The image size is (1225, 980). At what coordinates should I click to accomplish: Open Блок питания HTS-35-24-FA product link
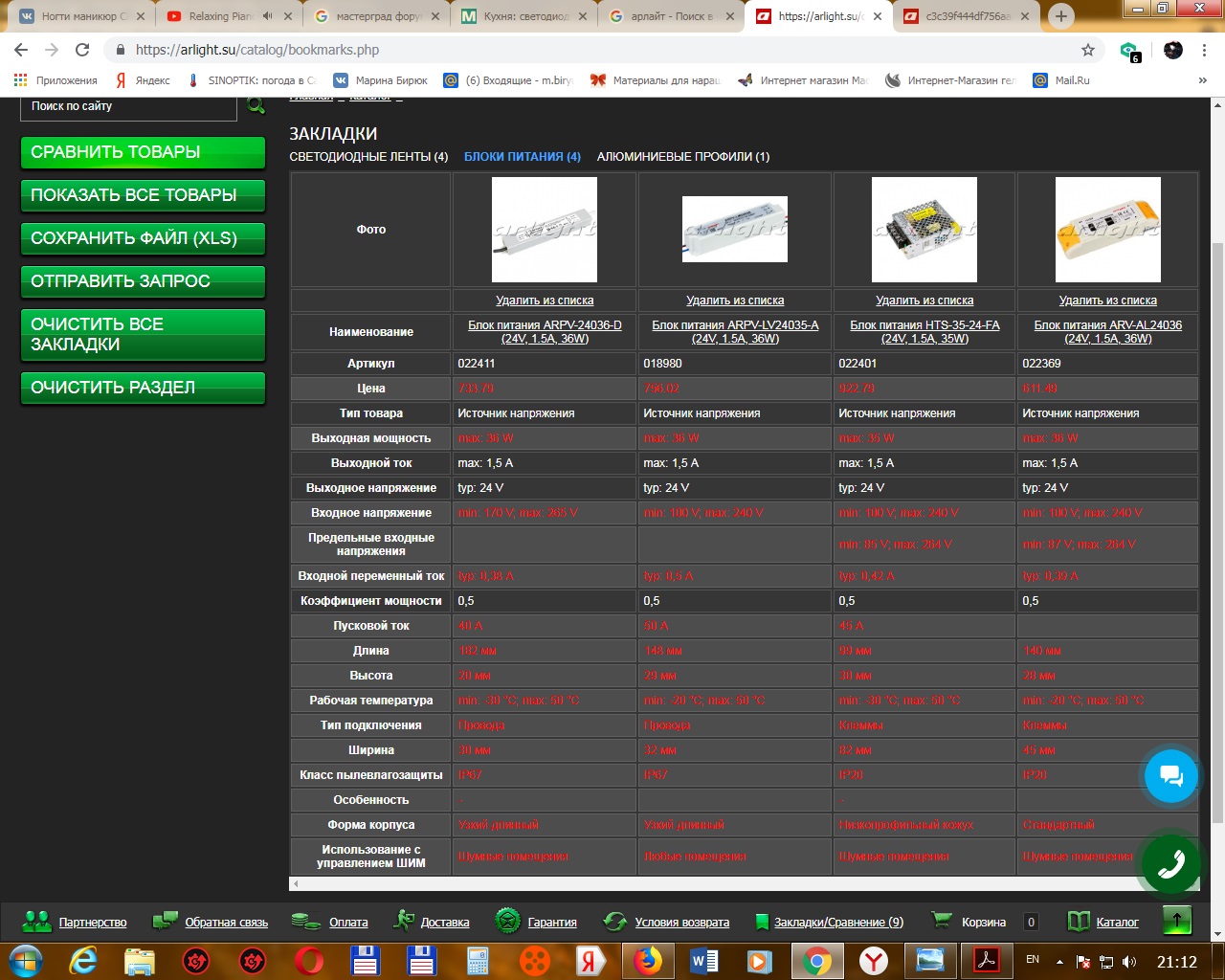924,331
